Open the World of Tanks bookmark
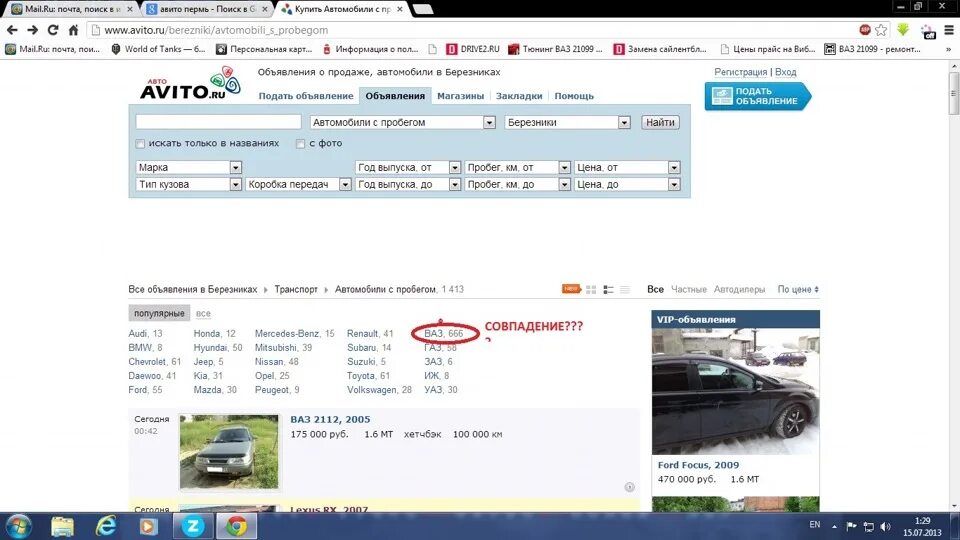Image resolution: width=960 pixels, height=540 pixels. (158, 49)
